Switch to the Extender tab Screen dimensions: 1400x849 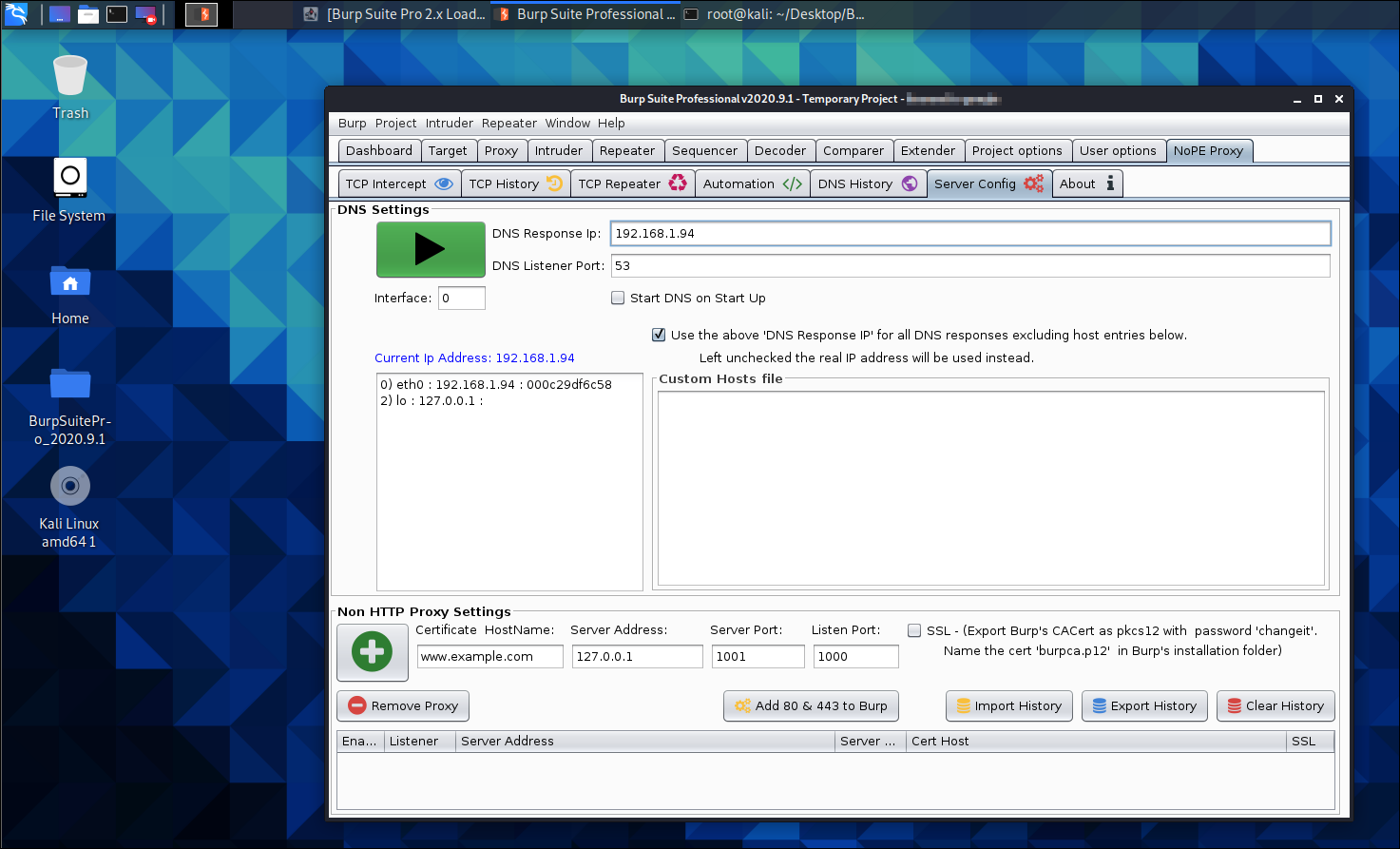click(x=928, y=150)
